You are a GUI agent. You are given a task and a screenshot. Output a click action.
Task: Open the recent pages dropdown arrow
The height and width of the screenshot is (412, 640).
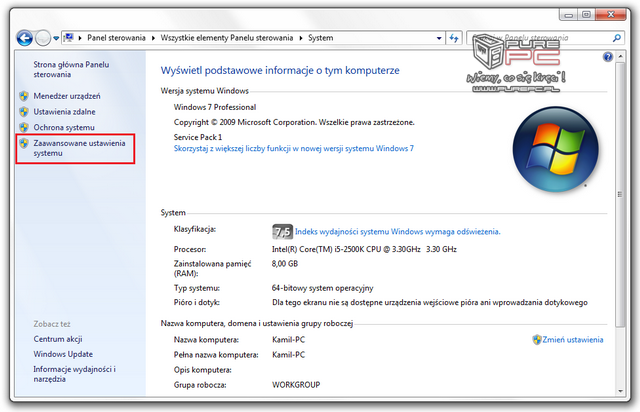[56, 38]
